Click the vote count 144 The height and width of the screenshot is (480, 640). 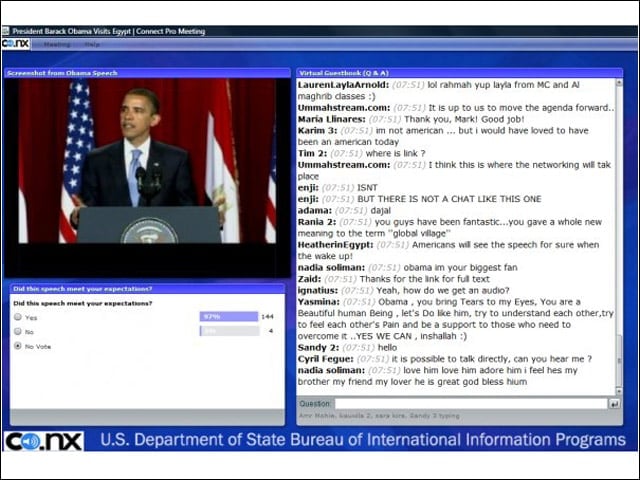[267, 316]
